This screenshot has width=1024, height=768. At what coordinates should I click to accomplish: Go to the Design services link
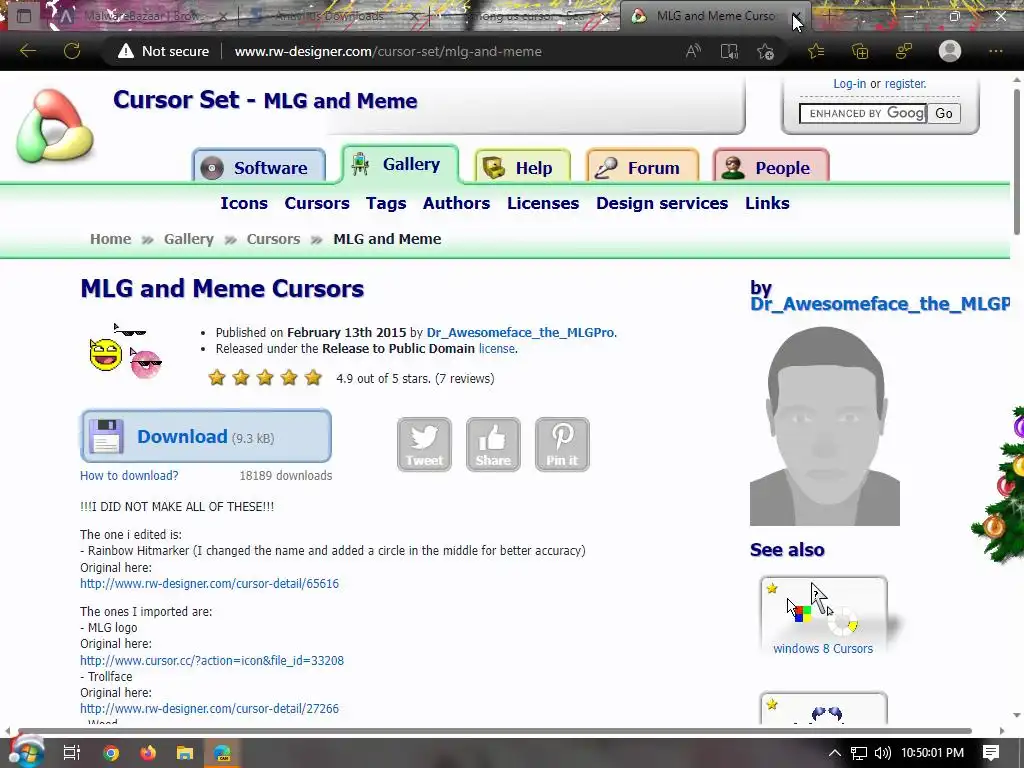coord(662,203)
